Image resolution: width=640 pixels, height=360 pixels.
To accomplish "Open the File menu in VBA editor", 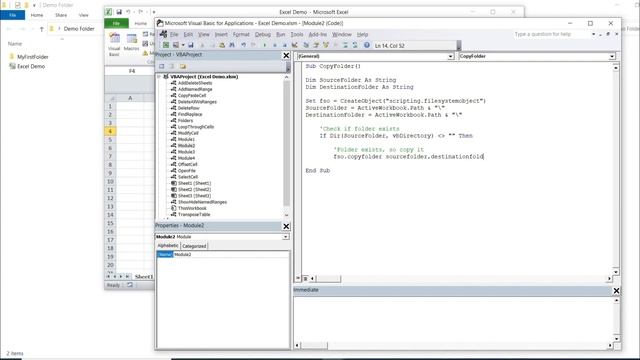I will tap(174, 34).
